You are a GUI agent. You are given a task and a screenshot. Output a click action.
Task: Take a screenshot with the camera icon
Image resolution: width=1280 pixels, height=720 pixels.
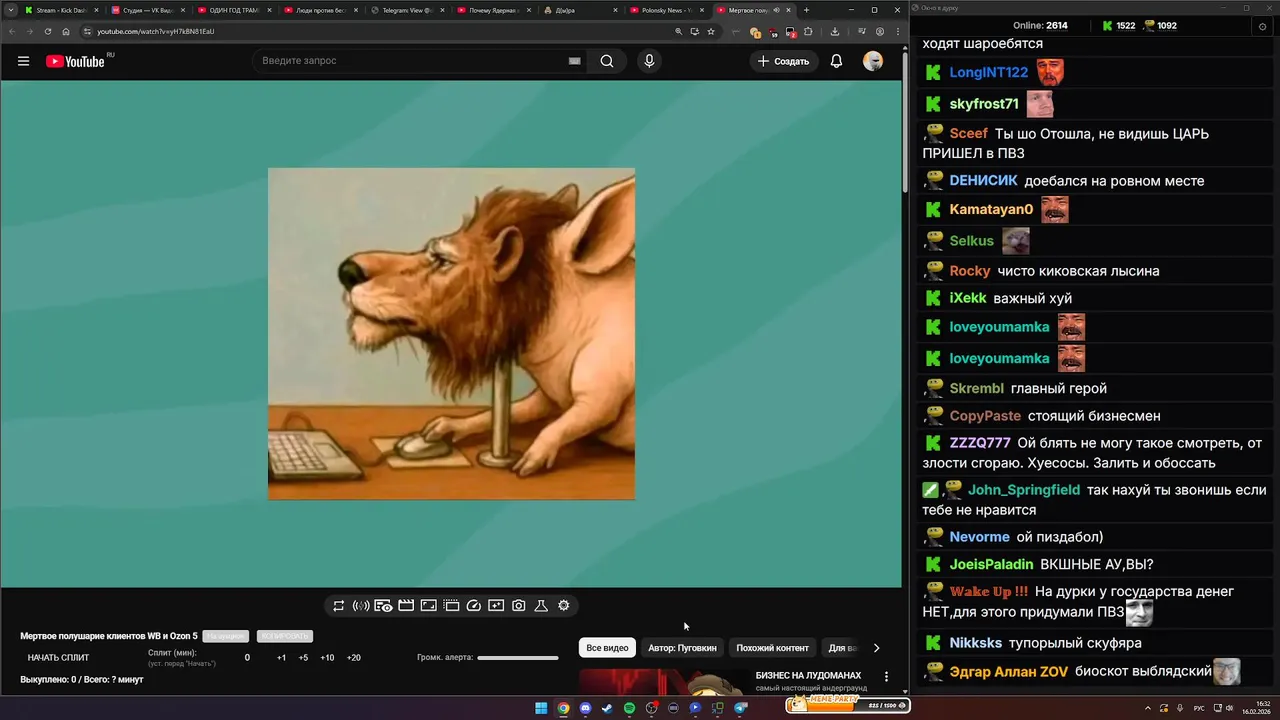[x=519, y=606]
